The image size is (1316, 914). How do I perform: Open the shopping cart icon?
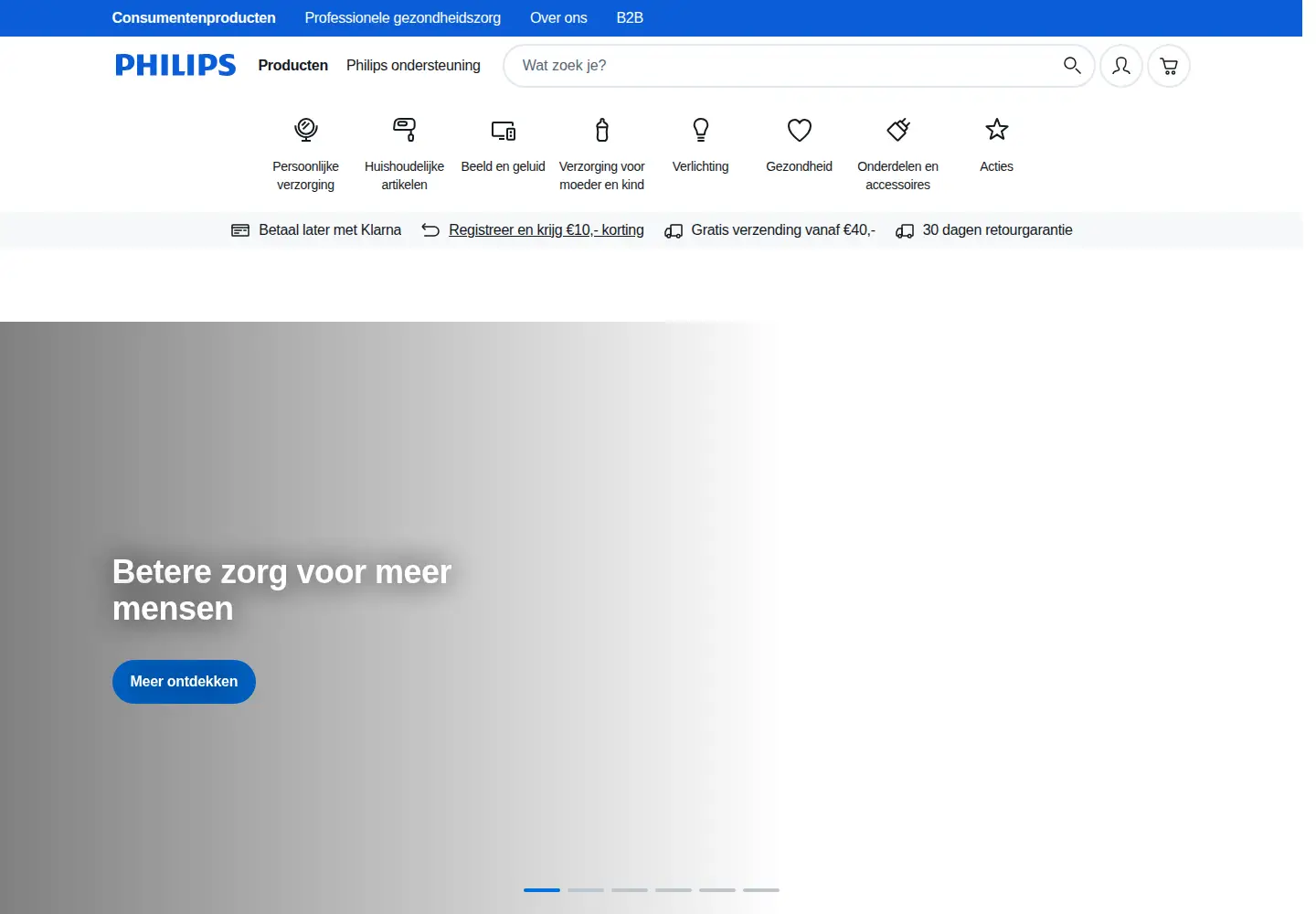tap(1169, 66)
